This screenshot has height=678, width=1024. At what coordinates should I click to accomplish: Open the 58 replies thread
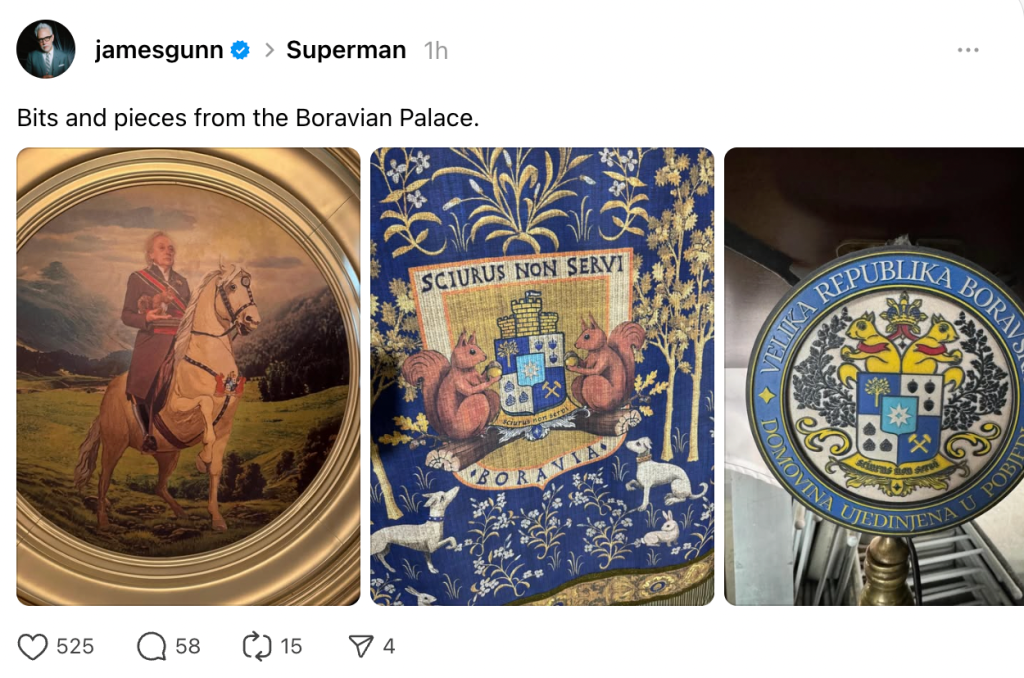pyautogui.click(x=187, y=646)
